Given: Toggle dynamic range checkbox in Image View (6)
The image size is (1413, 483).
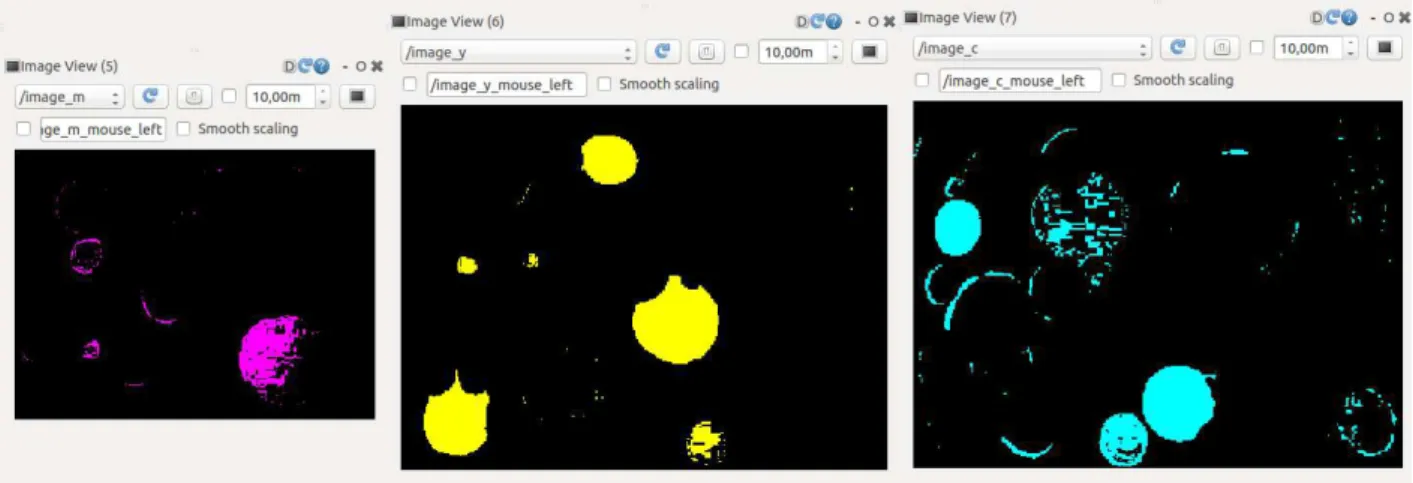Looking at the screenshot, I should click(741, 52).
